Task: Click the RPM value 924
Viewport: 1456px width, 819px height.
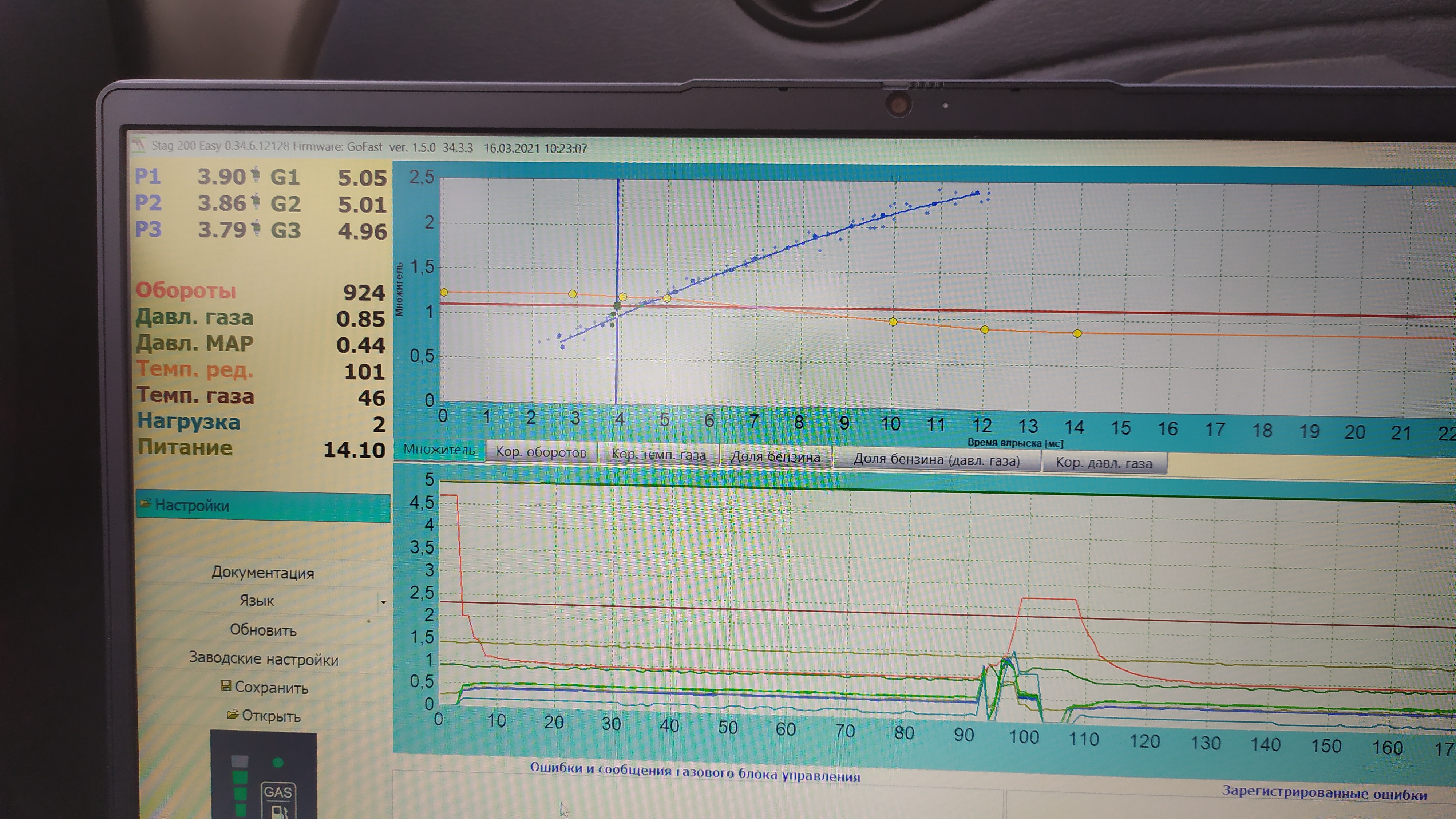Action: point(364,292)
